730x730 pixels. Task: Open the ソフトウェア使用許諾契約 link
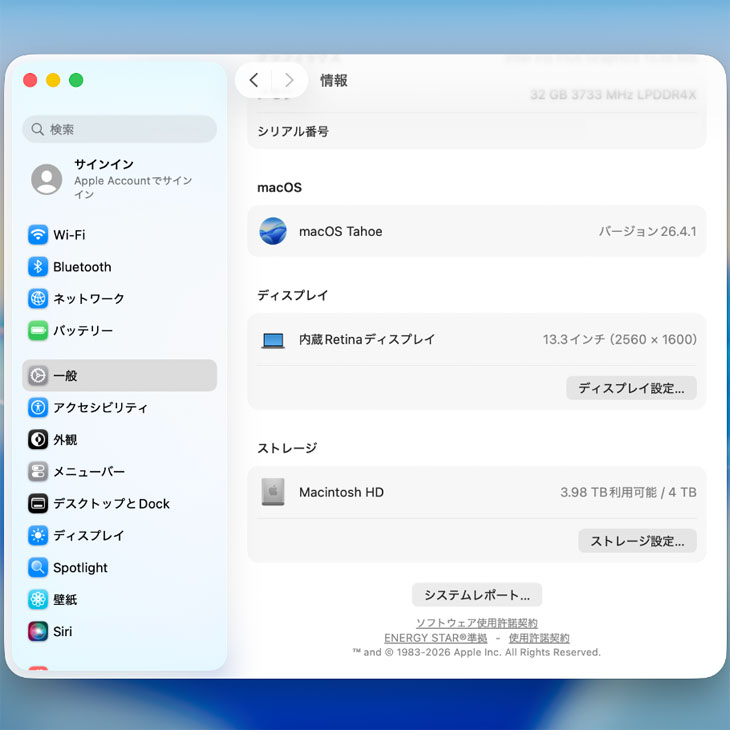coord(476,623)
